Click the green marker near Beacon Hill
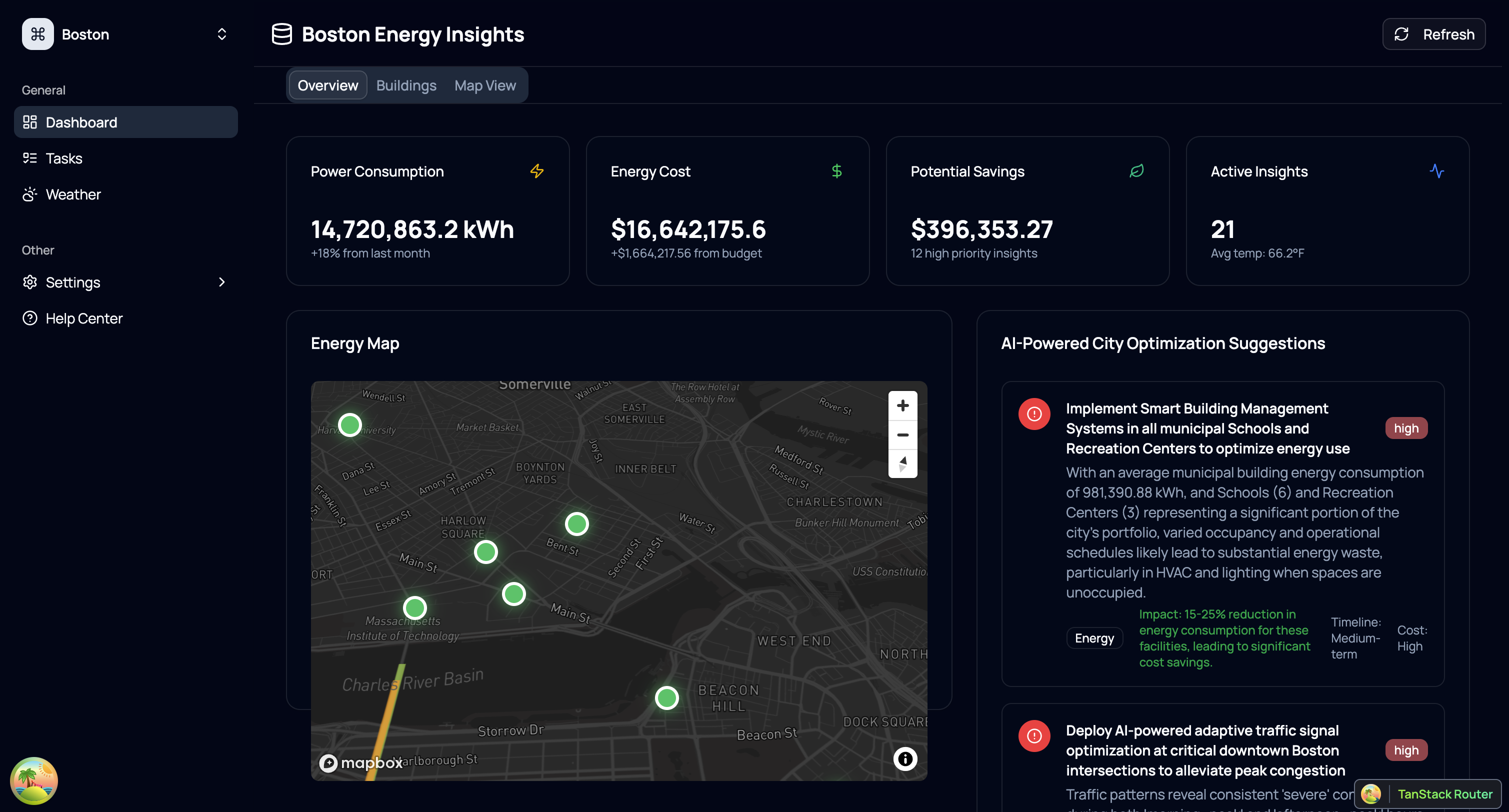Image resolution: width=1509 pixels, height=812 pixels. coord(666,698)
